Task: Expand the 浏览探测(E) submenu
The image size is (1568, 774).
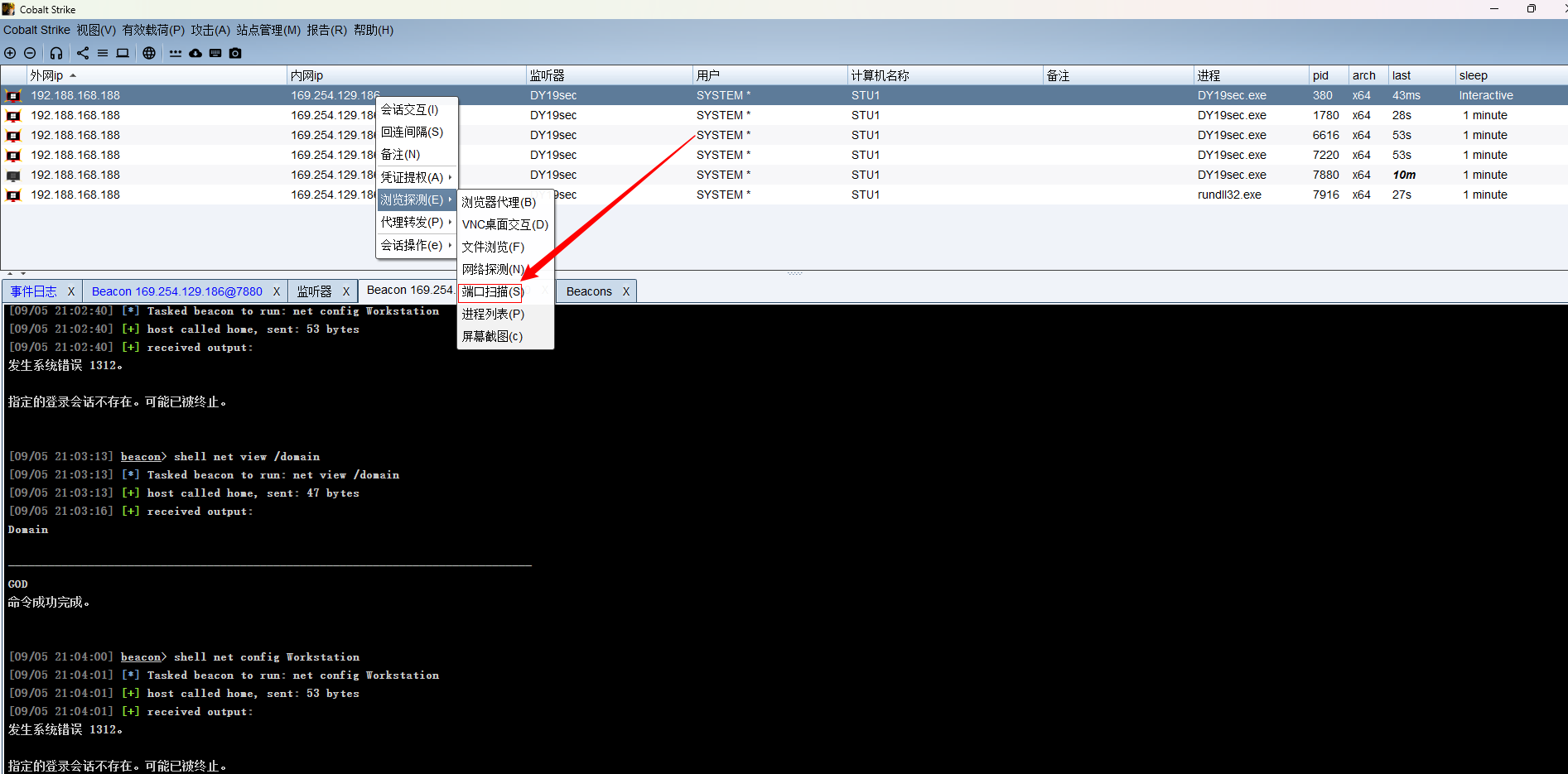Action: click(417, 200)
